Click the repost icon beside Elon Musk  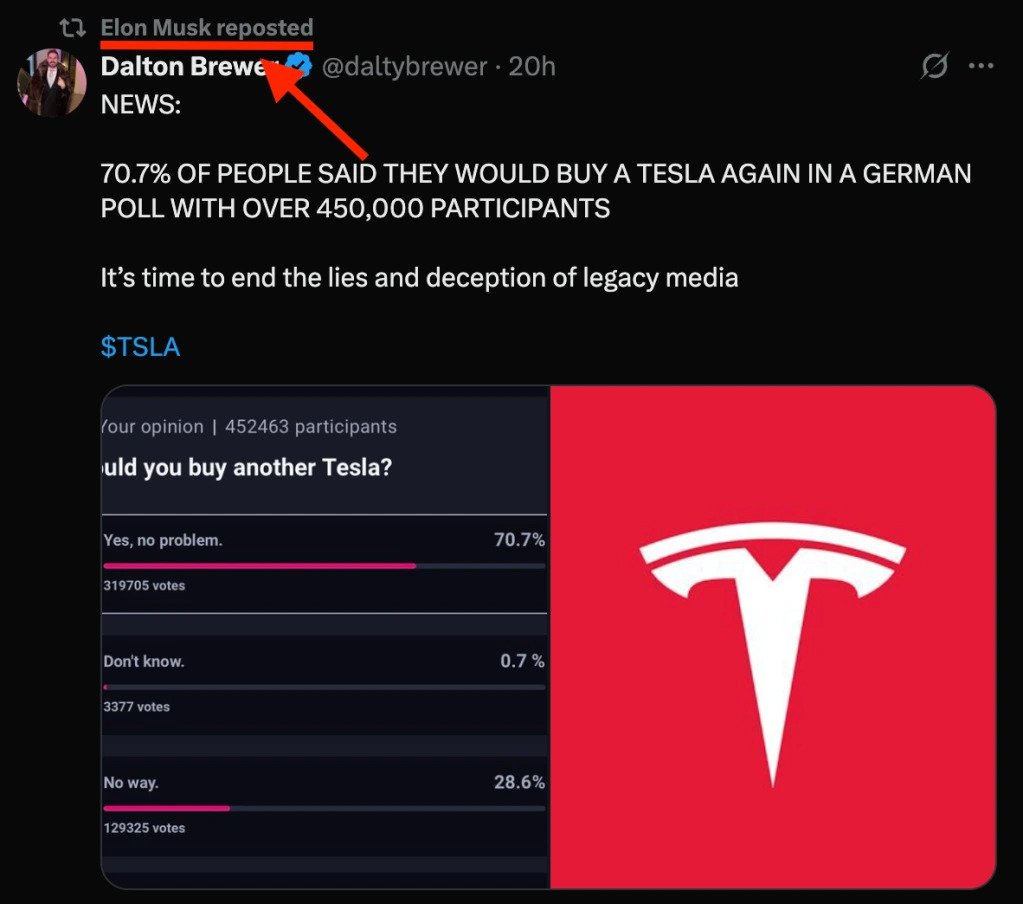coord(73,27)
